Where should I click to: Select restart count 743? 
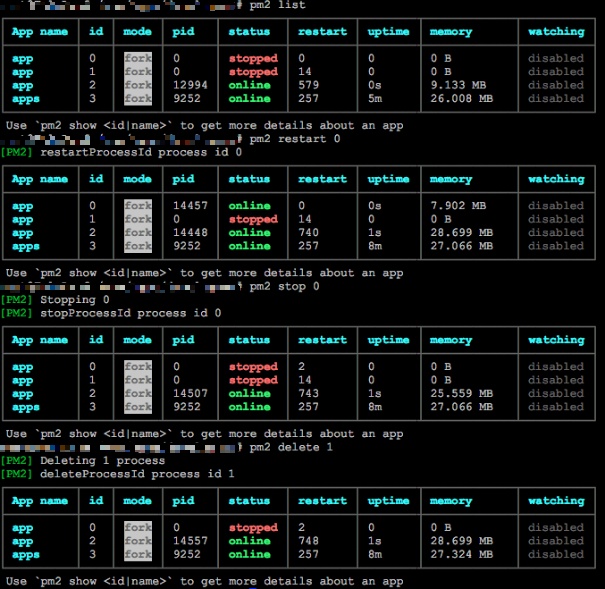[x=308, y=393]
